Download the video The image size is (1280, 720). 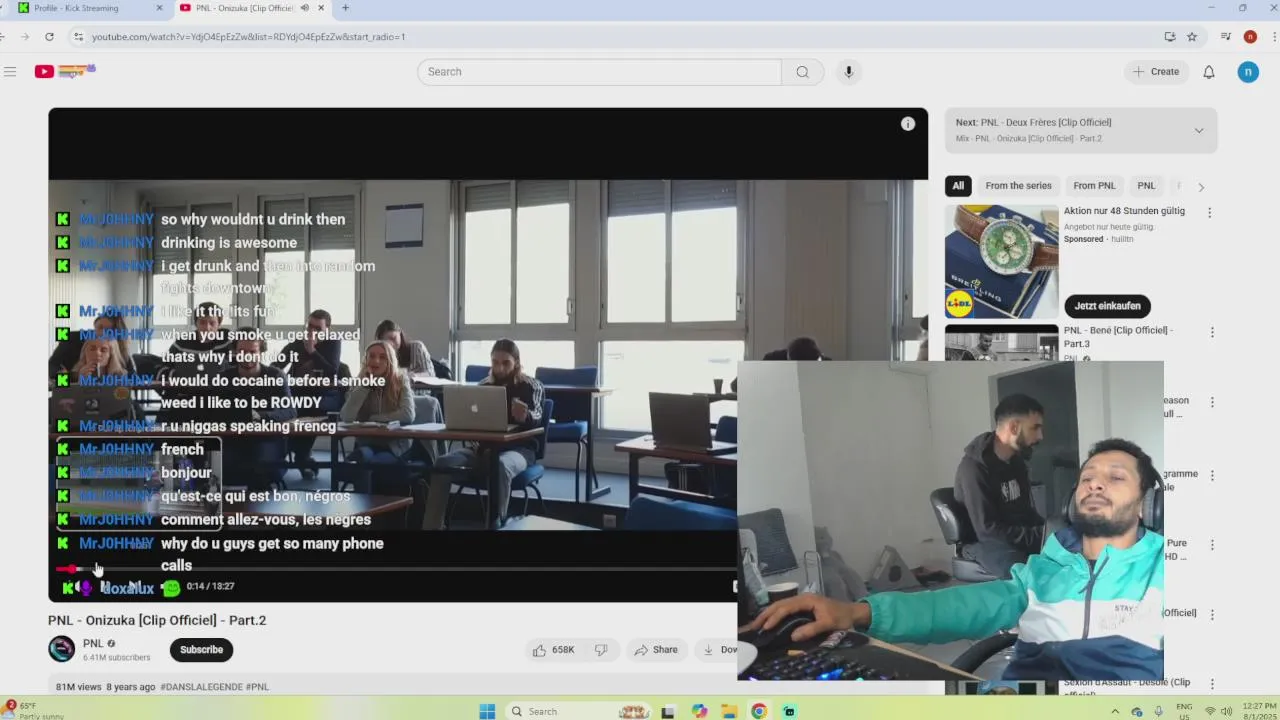[719, 650]
